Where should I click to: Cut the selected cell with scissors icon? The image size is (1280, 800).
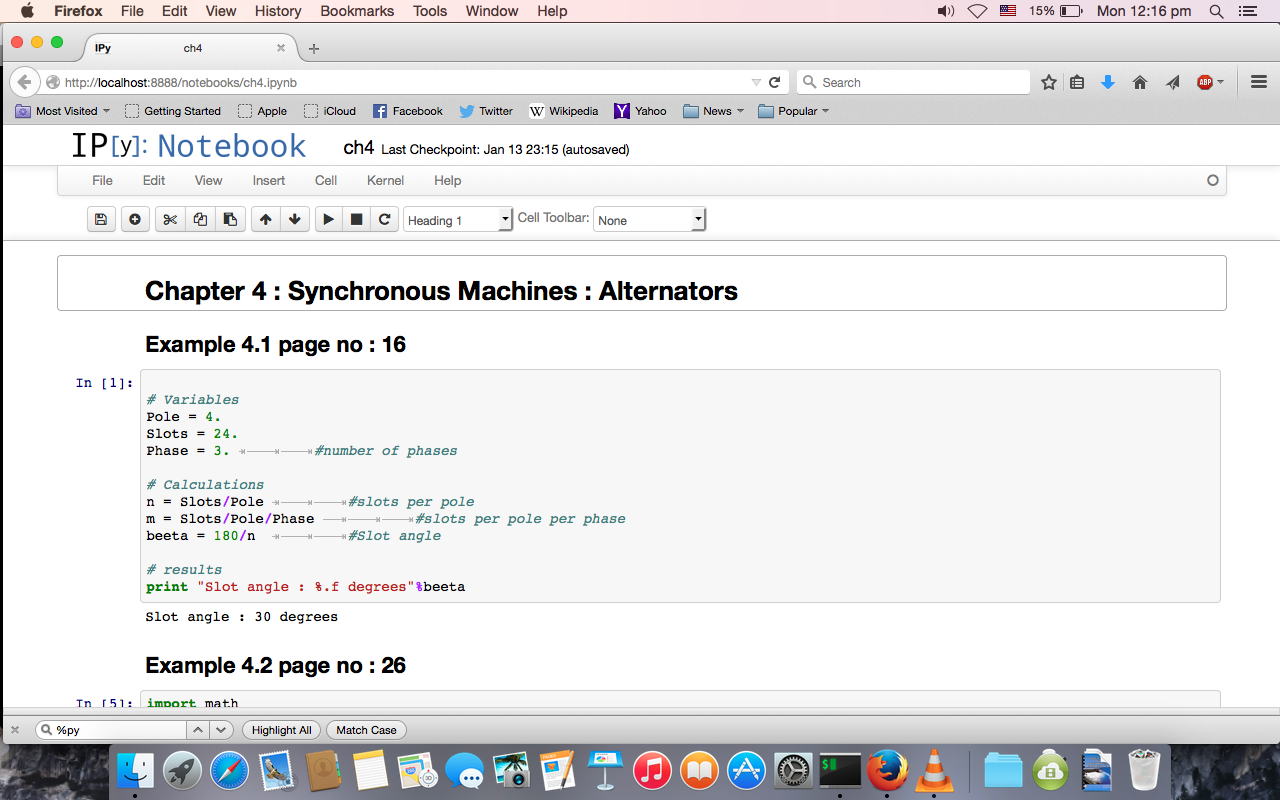[x=170, y=220]
